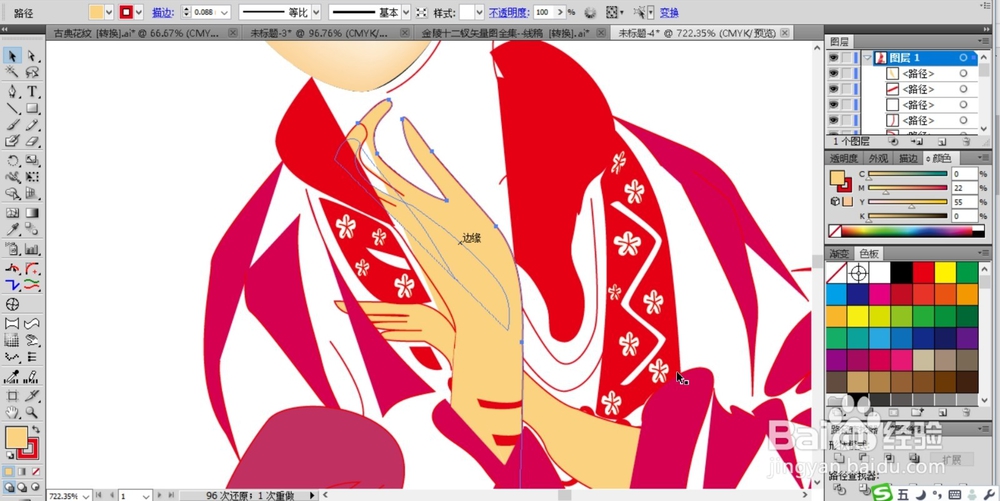Click the target circle of 图层 1
Viewport: 1000px width, 501px height.
(x=963, y=58)
